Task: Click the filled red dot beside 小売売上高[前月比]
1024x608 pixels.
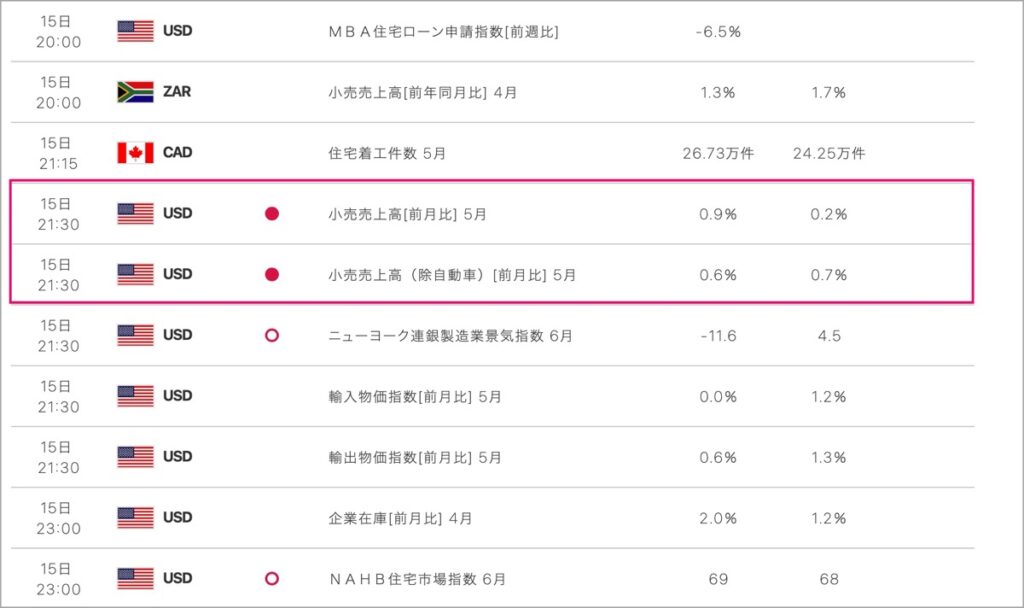Action: point(272,214)
